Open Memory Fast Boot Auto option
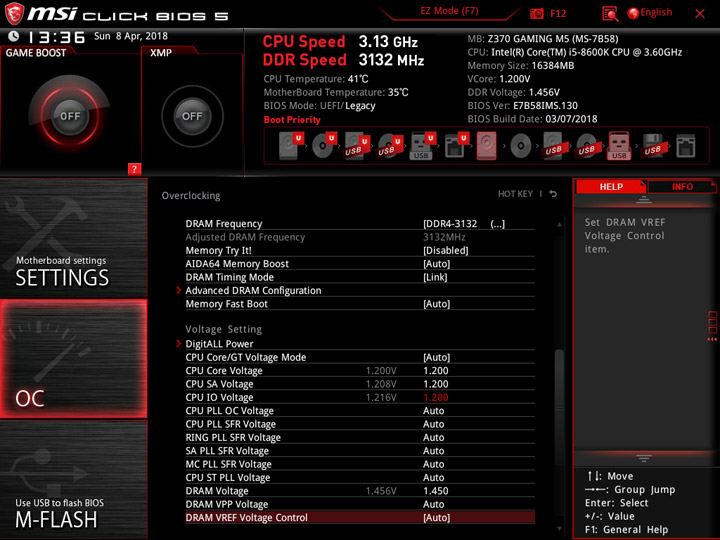 436,304
